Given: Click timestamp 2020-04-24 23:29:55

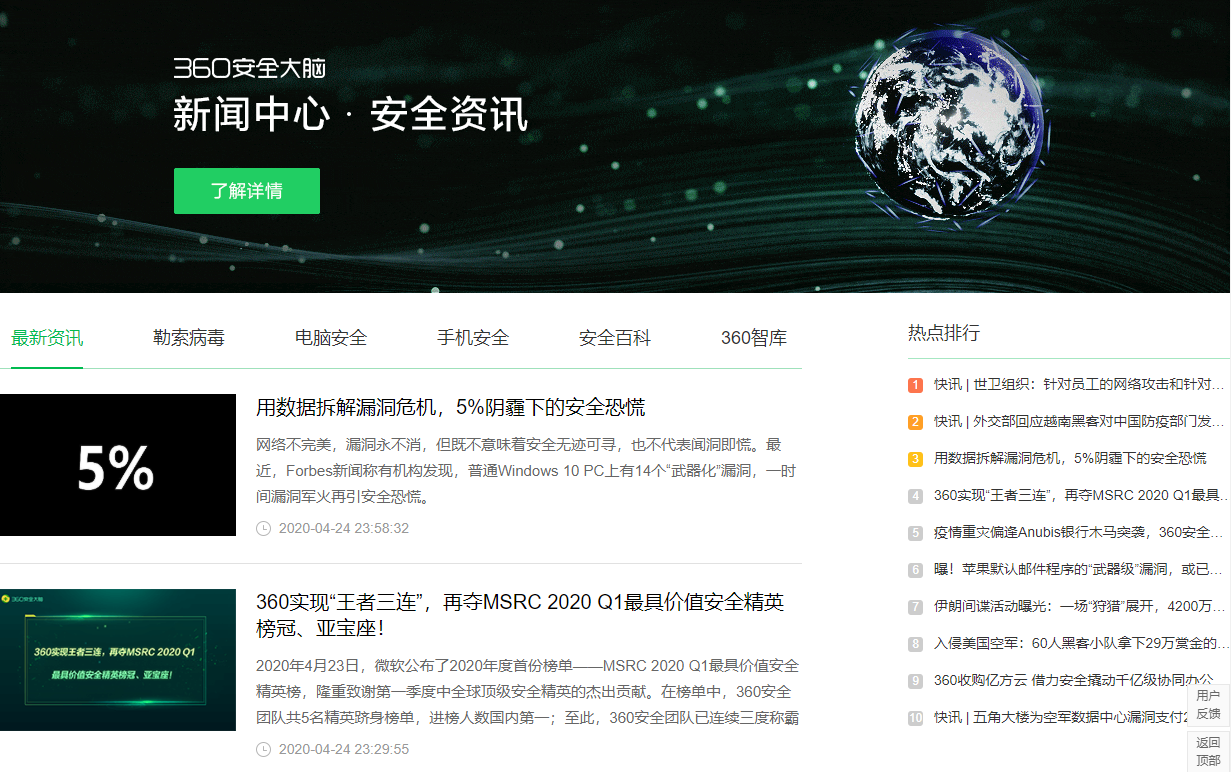Looking at the screenshot, I should tap(344, 749).
